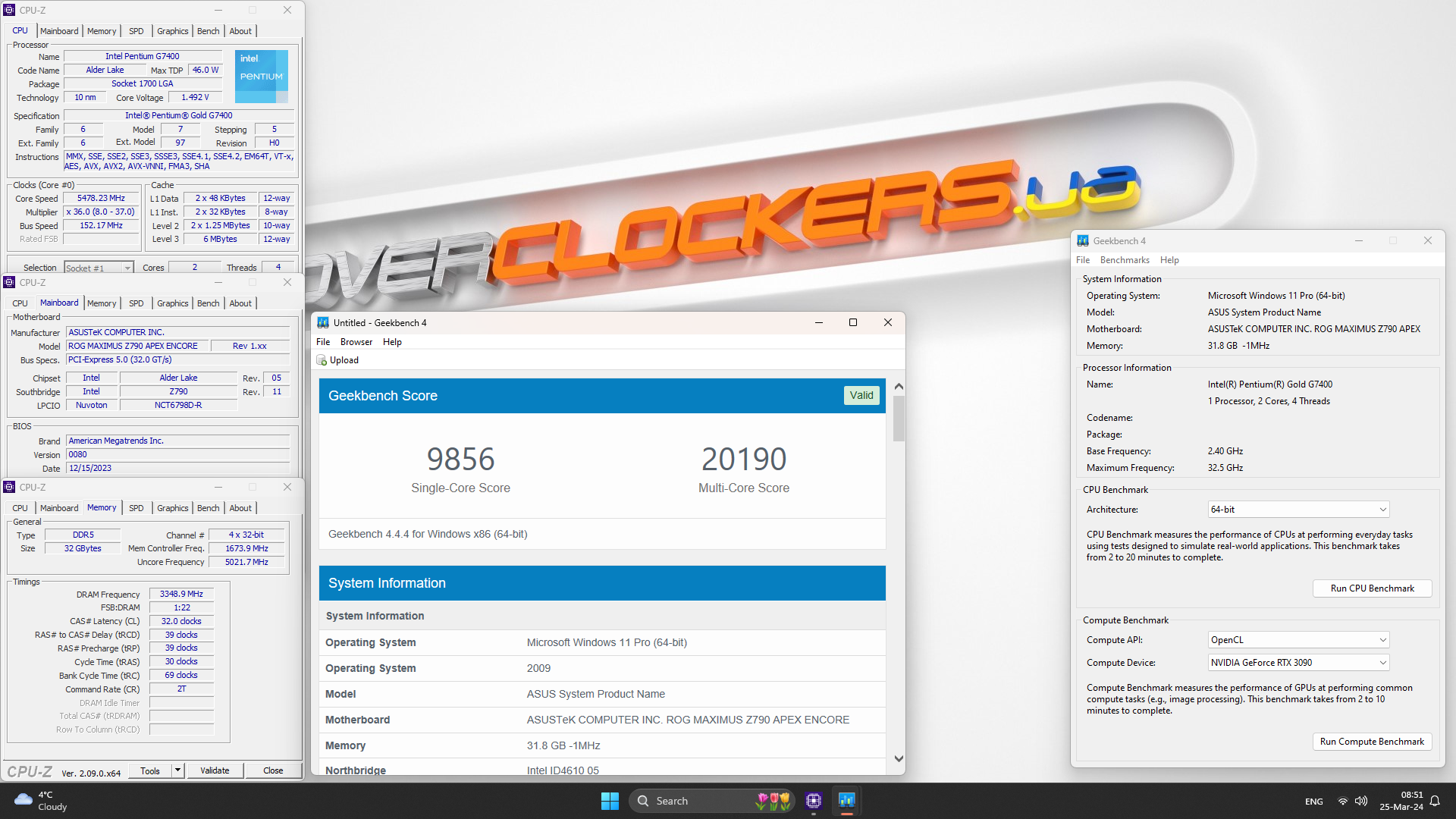Click Uncore Frequency value 5021.7 MHz
The height and width of the screenshot is (819, 1456).
pos(246,563)
